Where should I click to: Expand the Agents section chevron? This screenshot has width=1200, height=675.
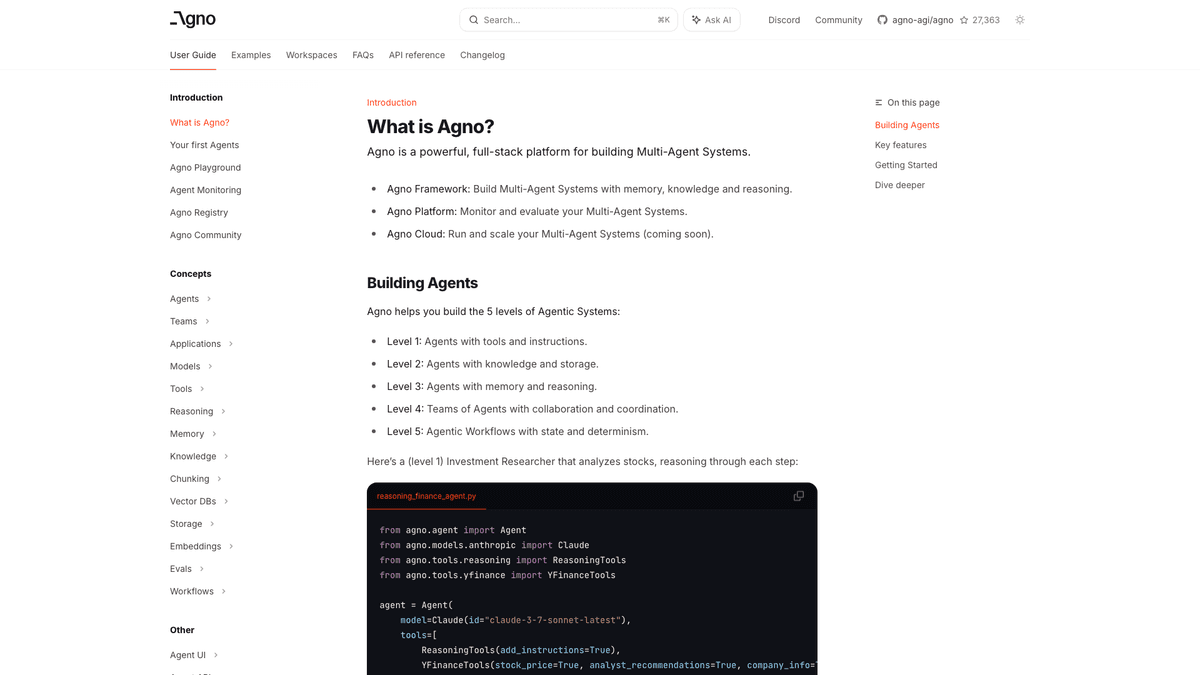(x=209, y=299)
